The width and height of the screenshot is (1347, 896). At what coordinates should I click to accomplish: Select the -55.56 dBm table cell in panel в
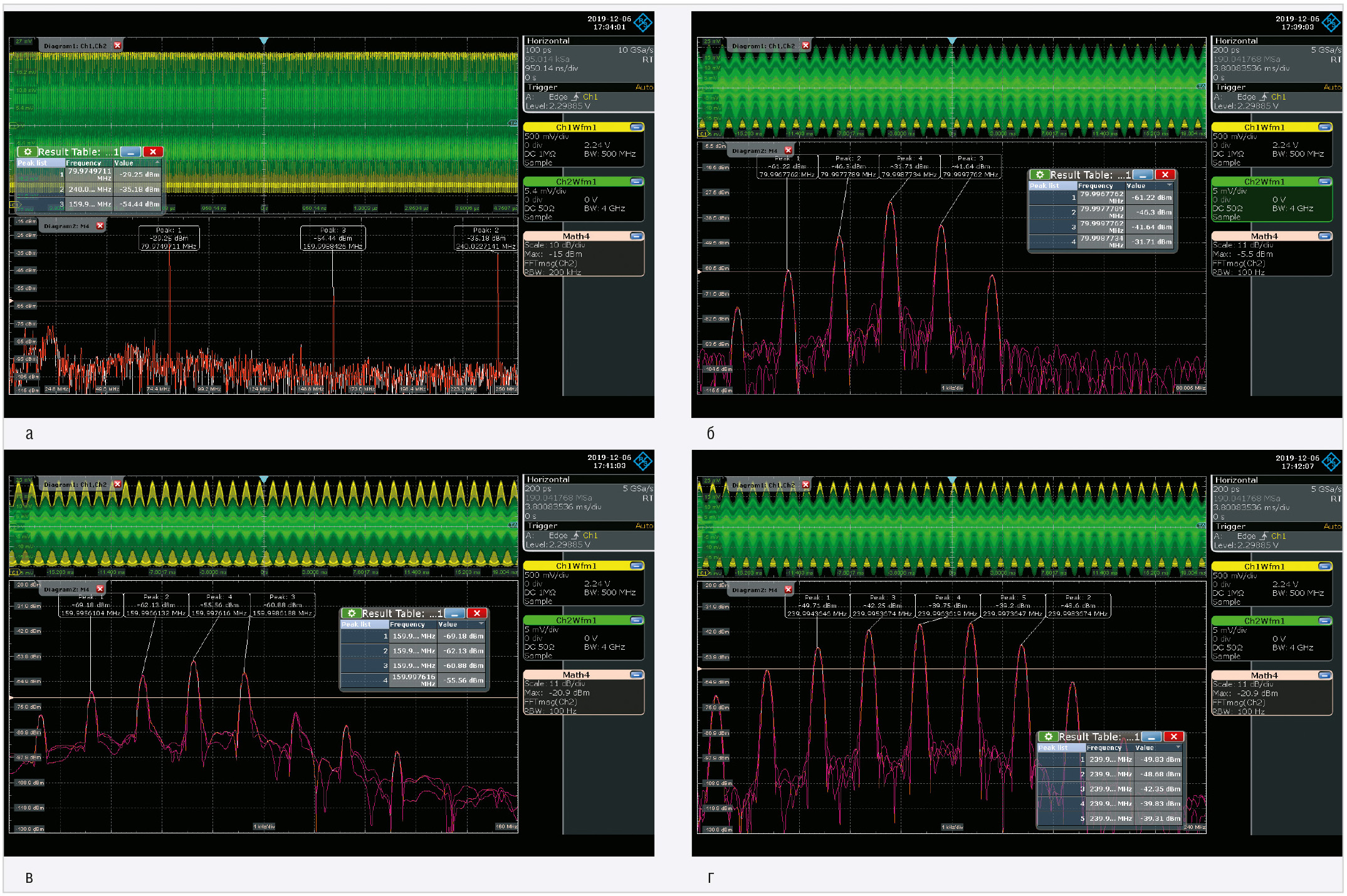462,680
